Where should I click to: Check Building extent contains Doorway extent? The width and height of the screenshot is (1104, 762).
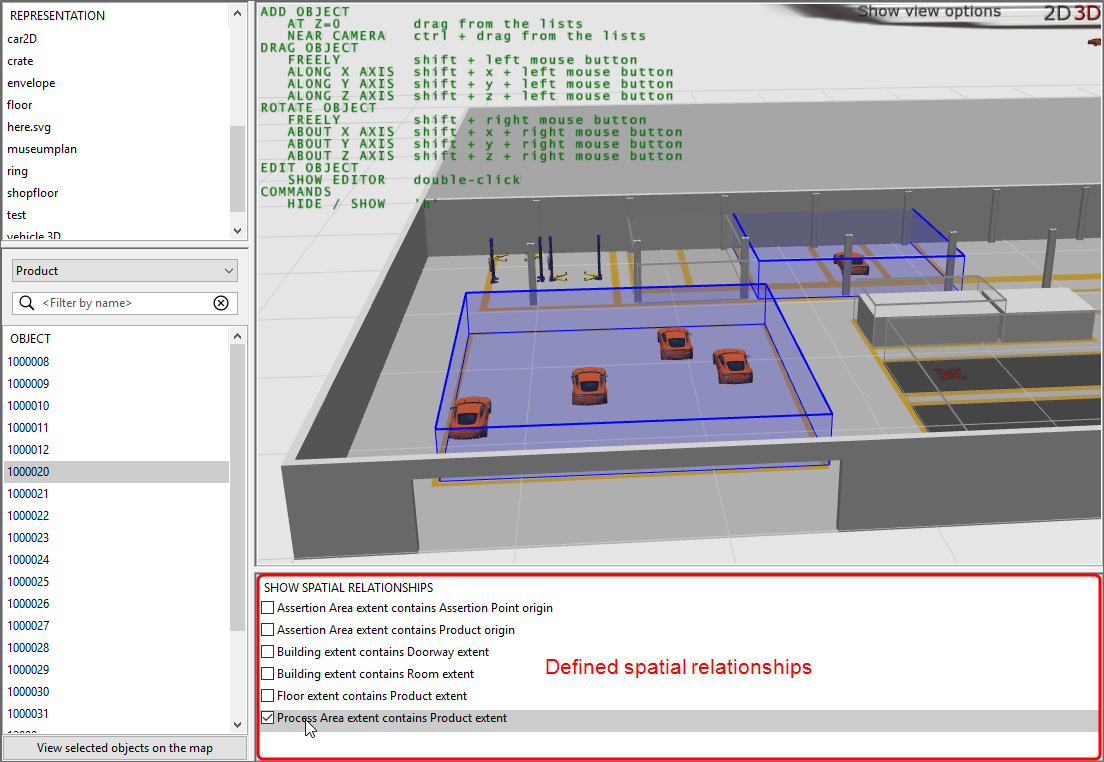pos(268,651)
